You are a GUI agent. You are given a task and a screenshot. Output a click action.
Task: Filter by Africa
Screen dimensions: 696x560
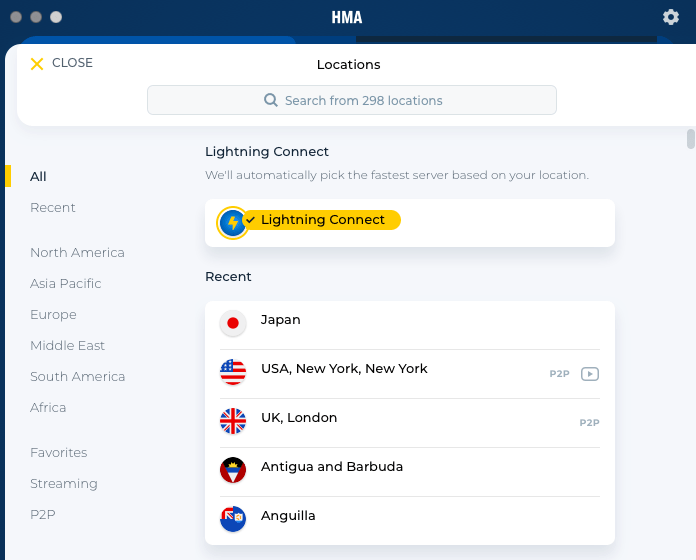(x=48, y=407)
